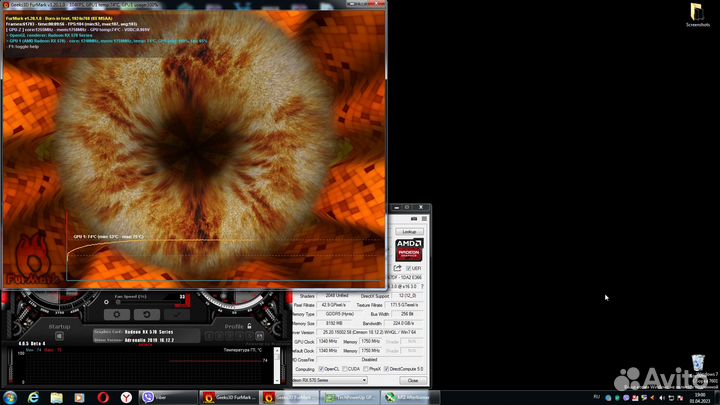Open Windows Explorer folder taskbar icon
The width and height of the screenshot is (720, 405).
56,397
